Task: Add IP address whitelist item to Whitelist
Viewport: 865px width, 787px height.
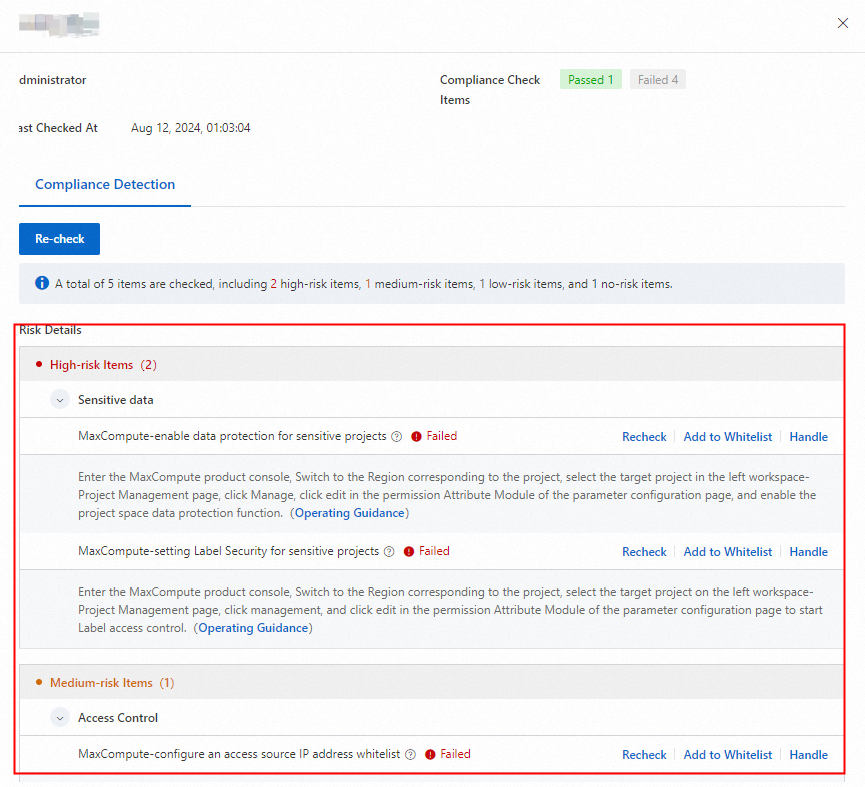Action: coord(727,755)
